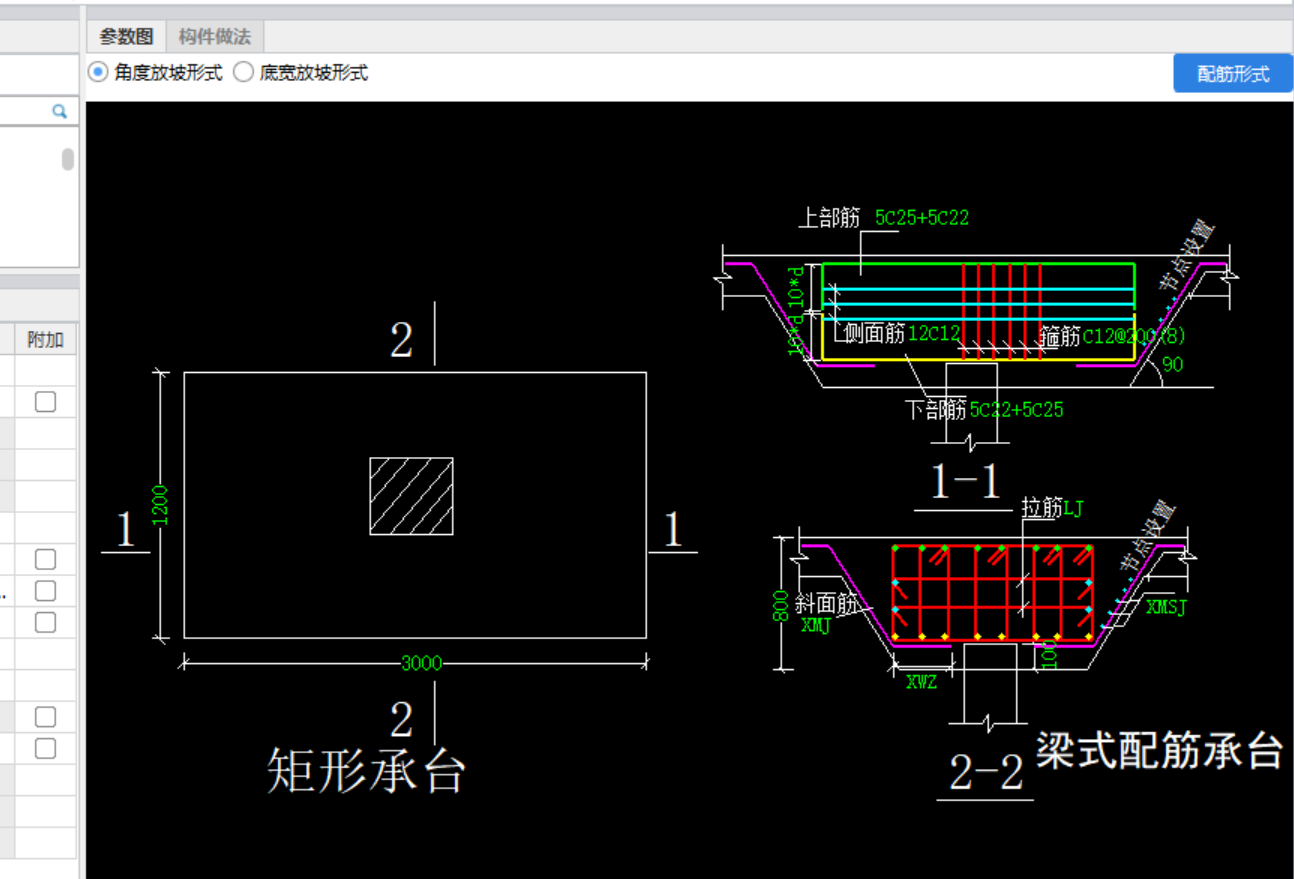Tick the fourth checkbox under 附加
Image resolution: width=1294 pixels, height=879 pixels.
pyautogui.click(x=45, y=622)
